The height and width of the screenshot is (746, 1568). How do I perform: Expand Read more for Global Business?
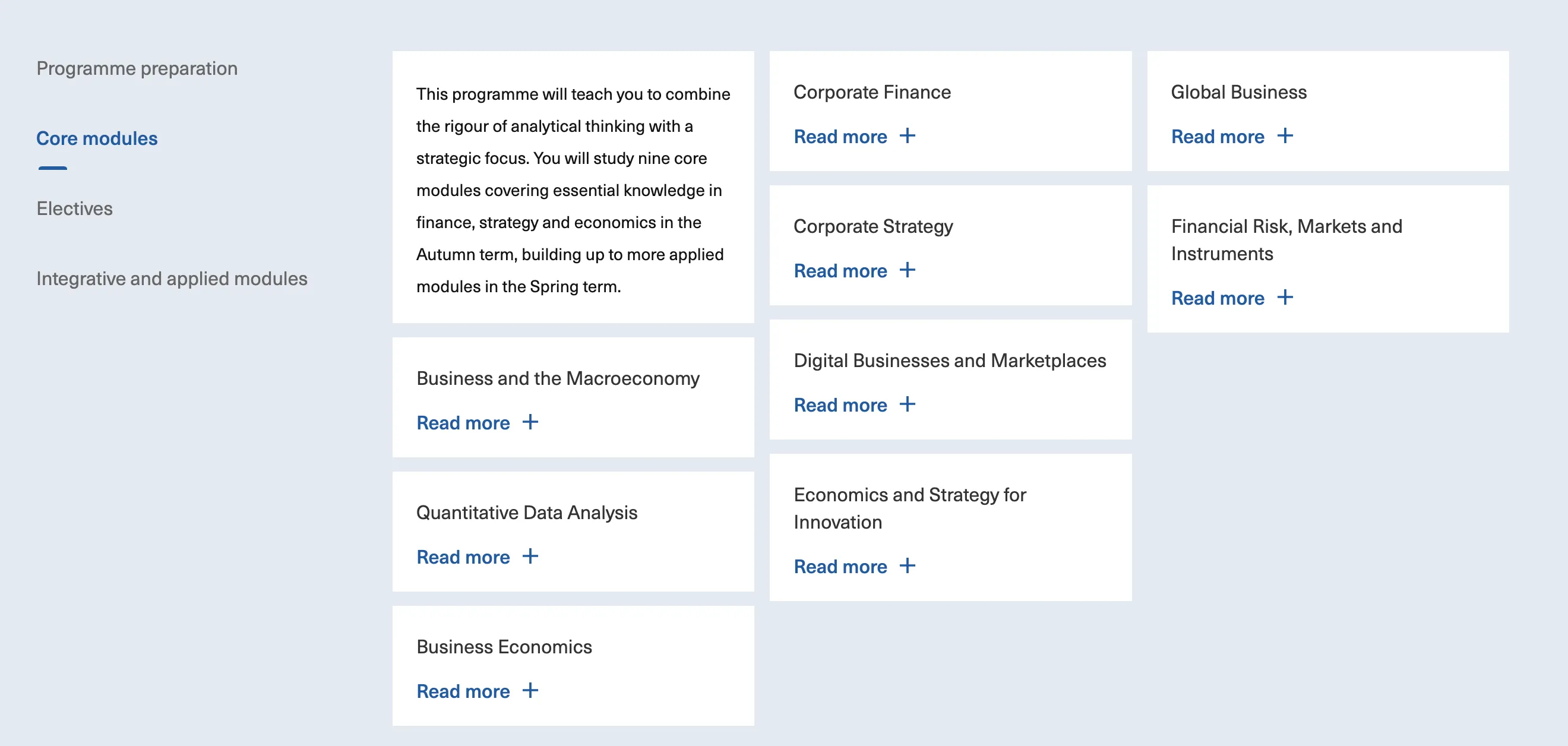pyautogui.click(x=1218, y=137)
